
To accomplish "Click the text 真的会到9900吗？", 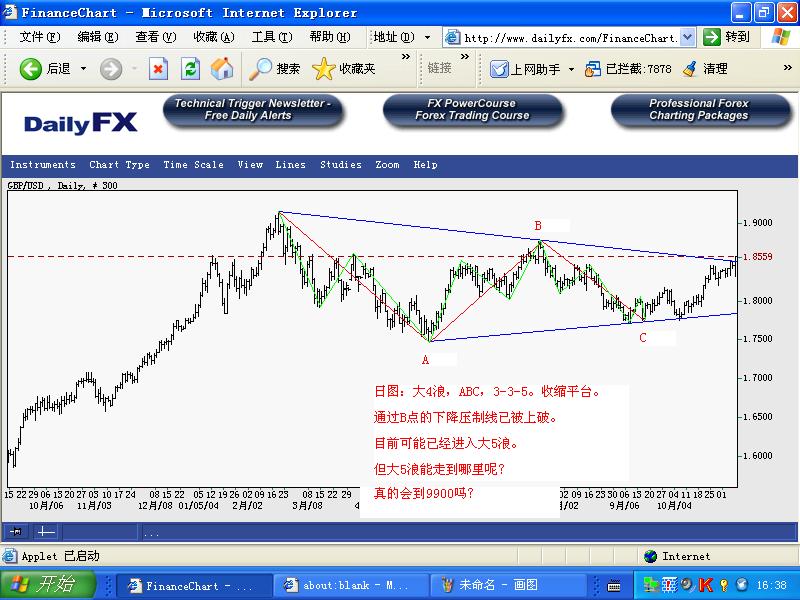I will click(423, 493).
